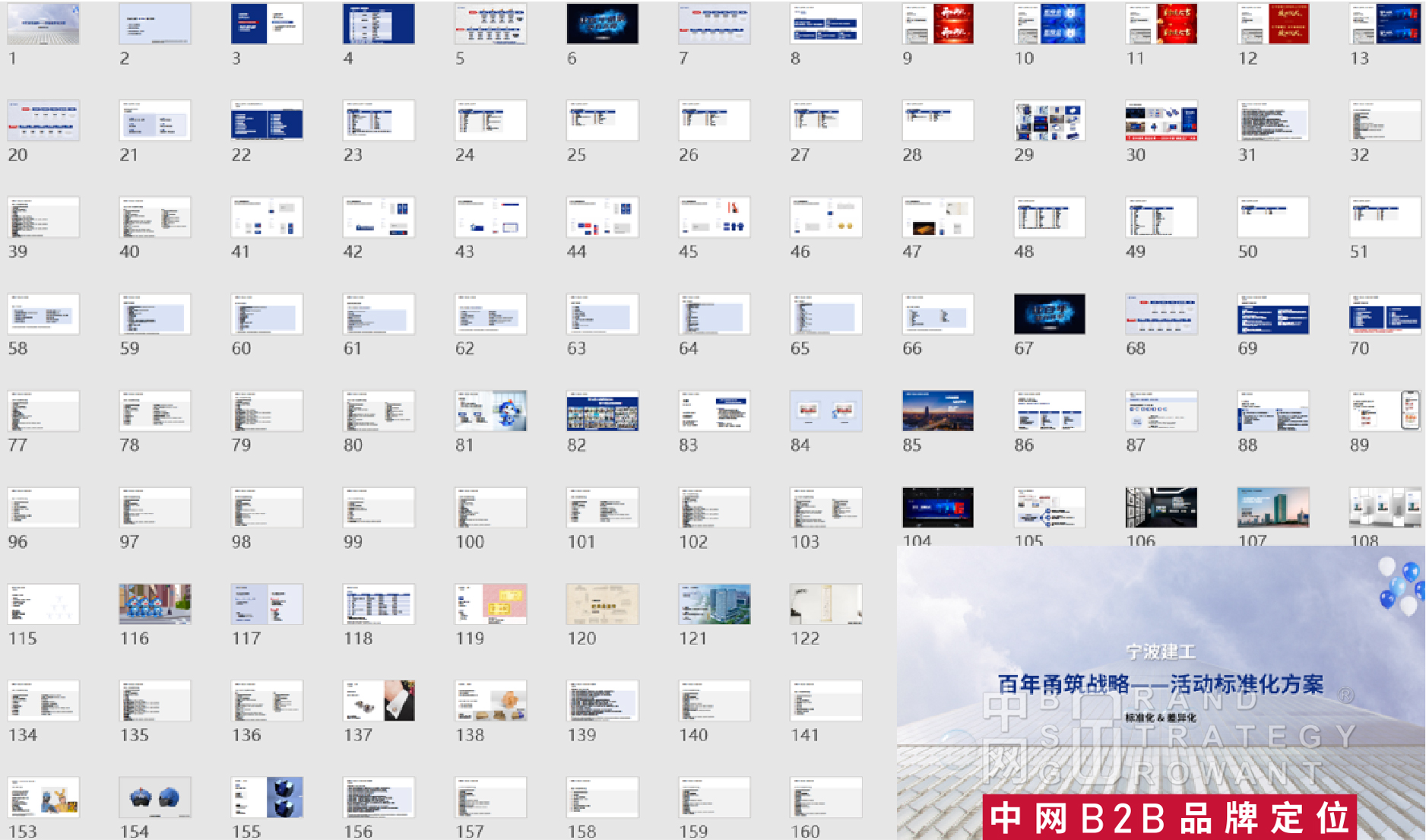Select slide 9 with red banners
The height and width of the screenshot is (840, 1426).
937,24
